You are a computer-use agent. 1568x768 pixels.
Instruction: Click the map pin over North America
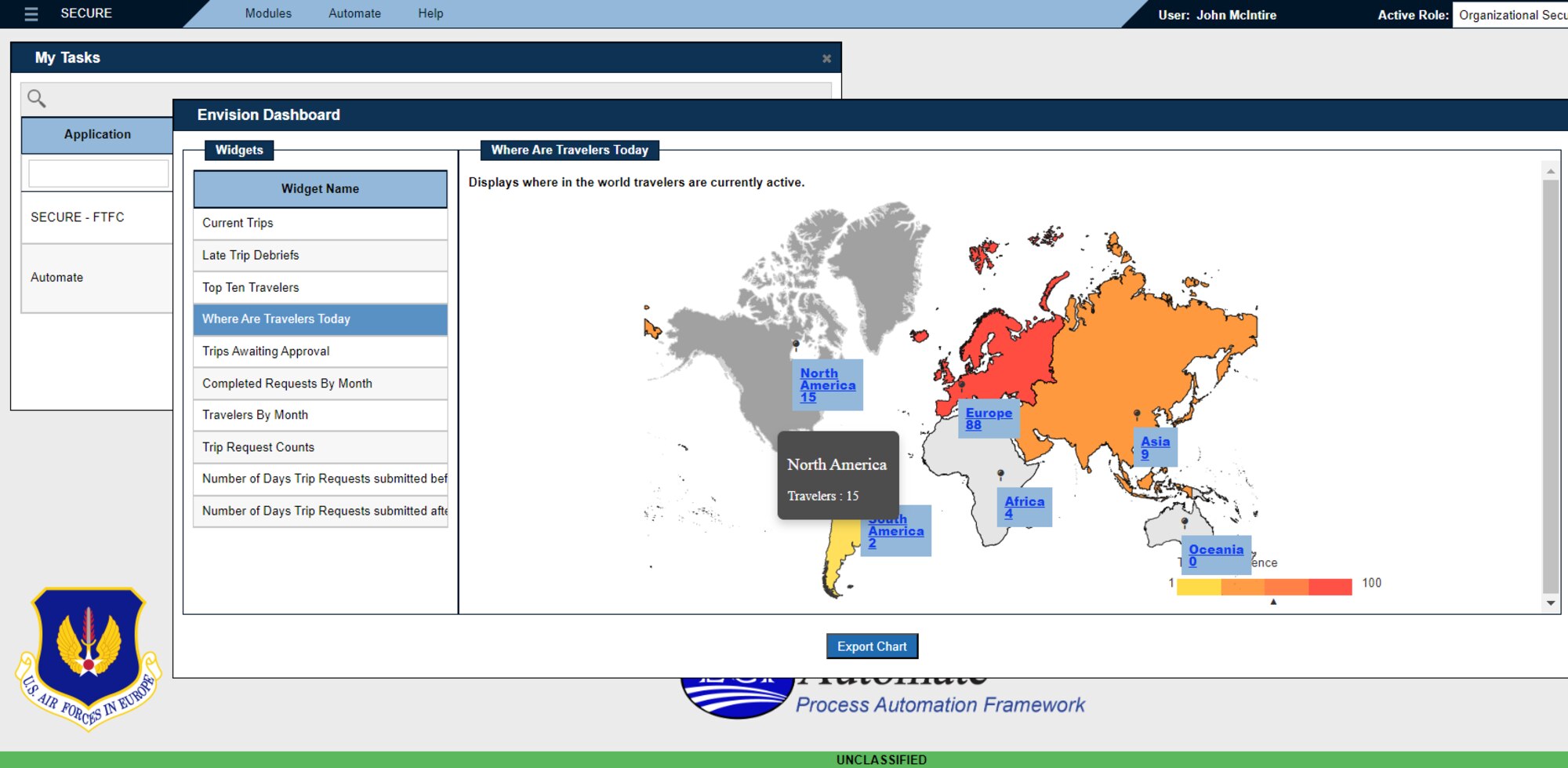click(795, 344)
